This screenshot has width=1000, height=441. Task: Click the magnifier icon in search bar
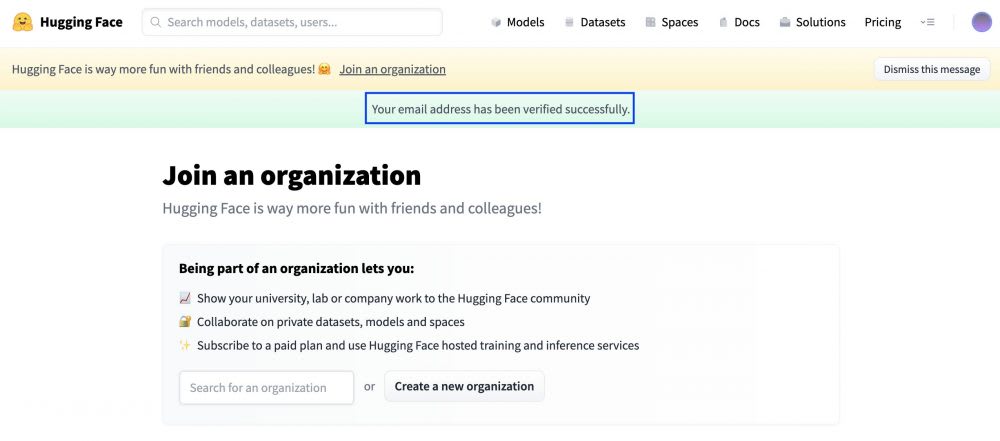[155, 22]
